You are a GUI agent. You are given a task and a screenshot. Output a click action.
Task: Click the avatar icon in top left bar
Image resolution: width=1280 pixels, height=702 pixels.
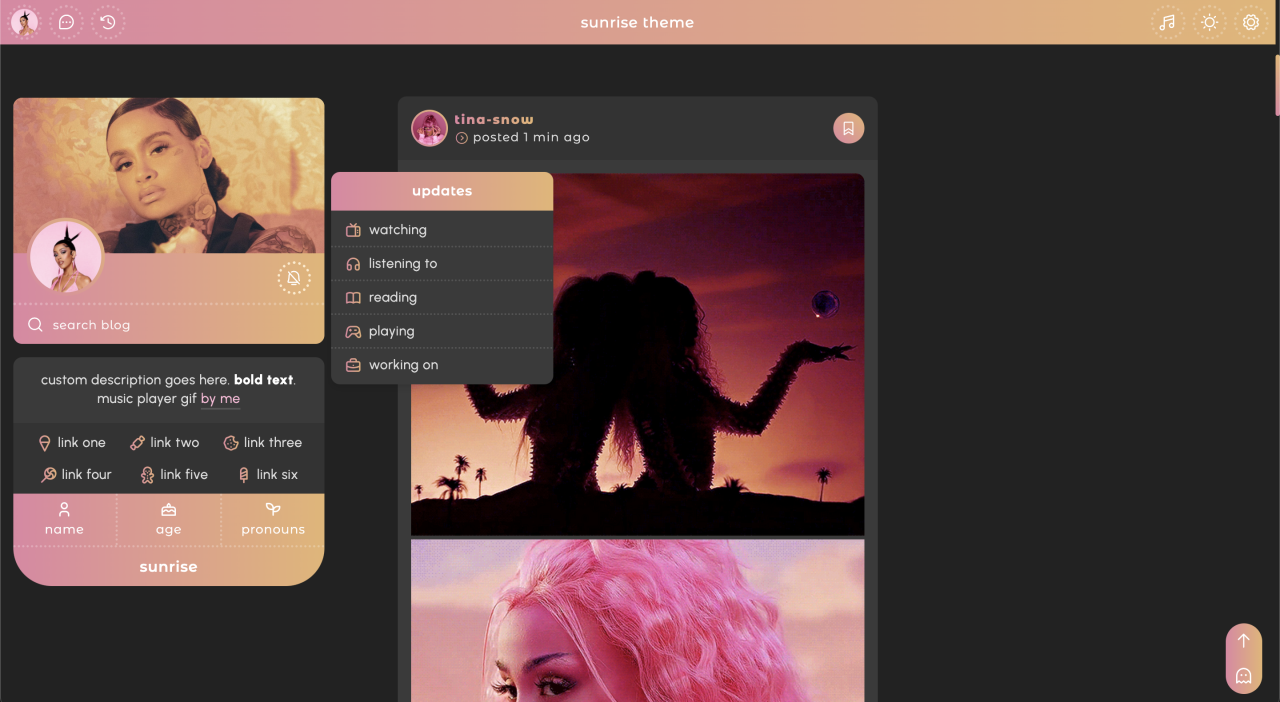(25, 22)
